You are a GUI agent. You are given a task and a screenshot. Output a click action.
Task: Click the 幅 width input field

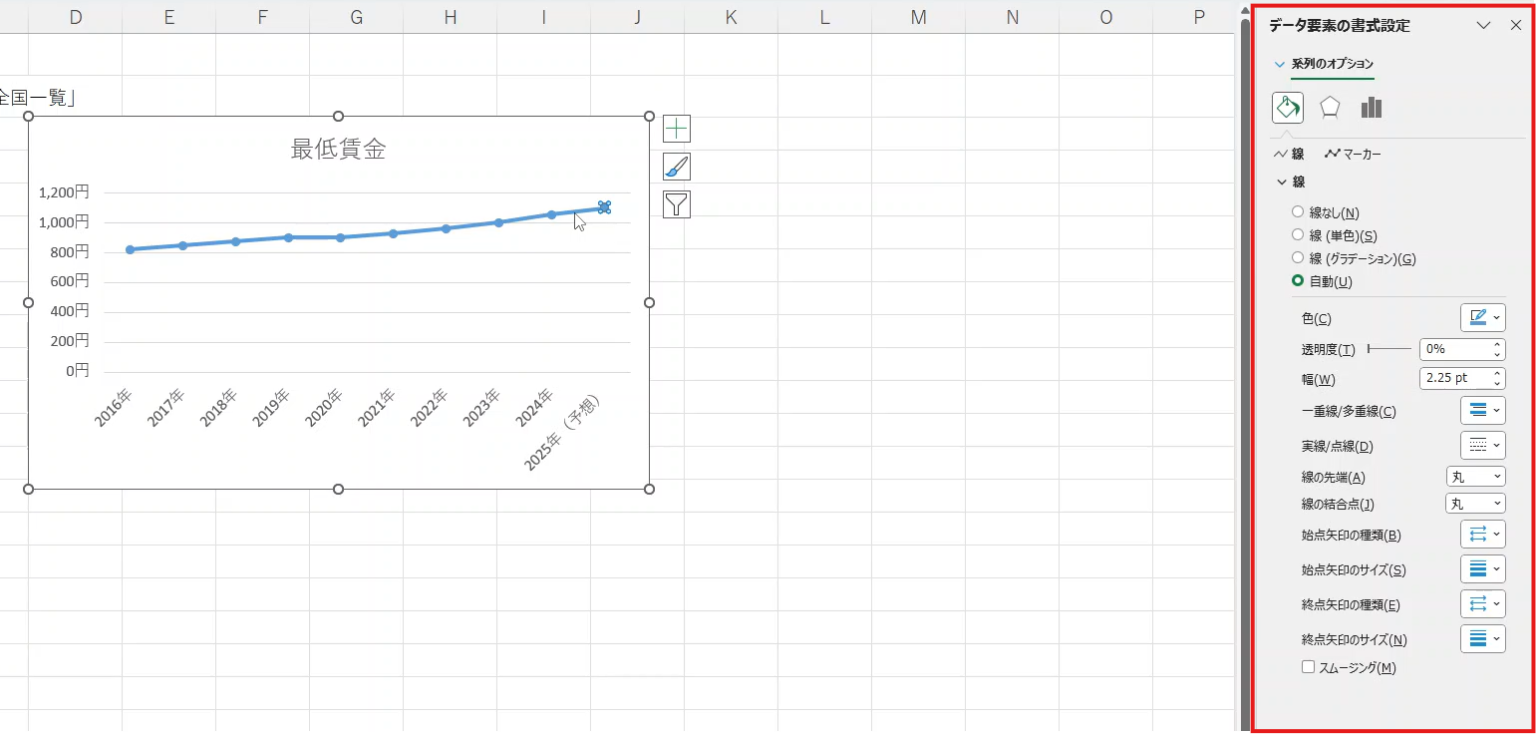(x=1453, y=378)
